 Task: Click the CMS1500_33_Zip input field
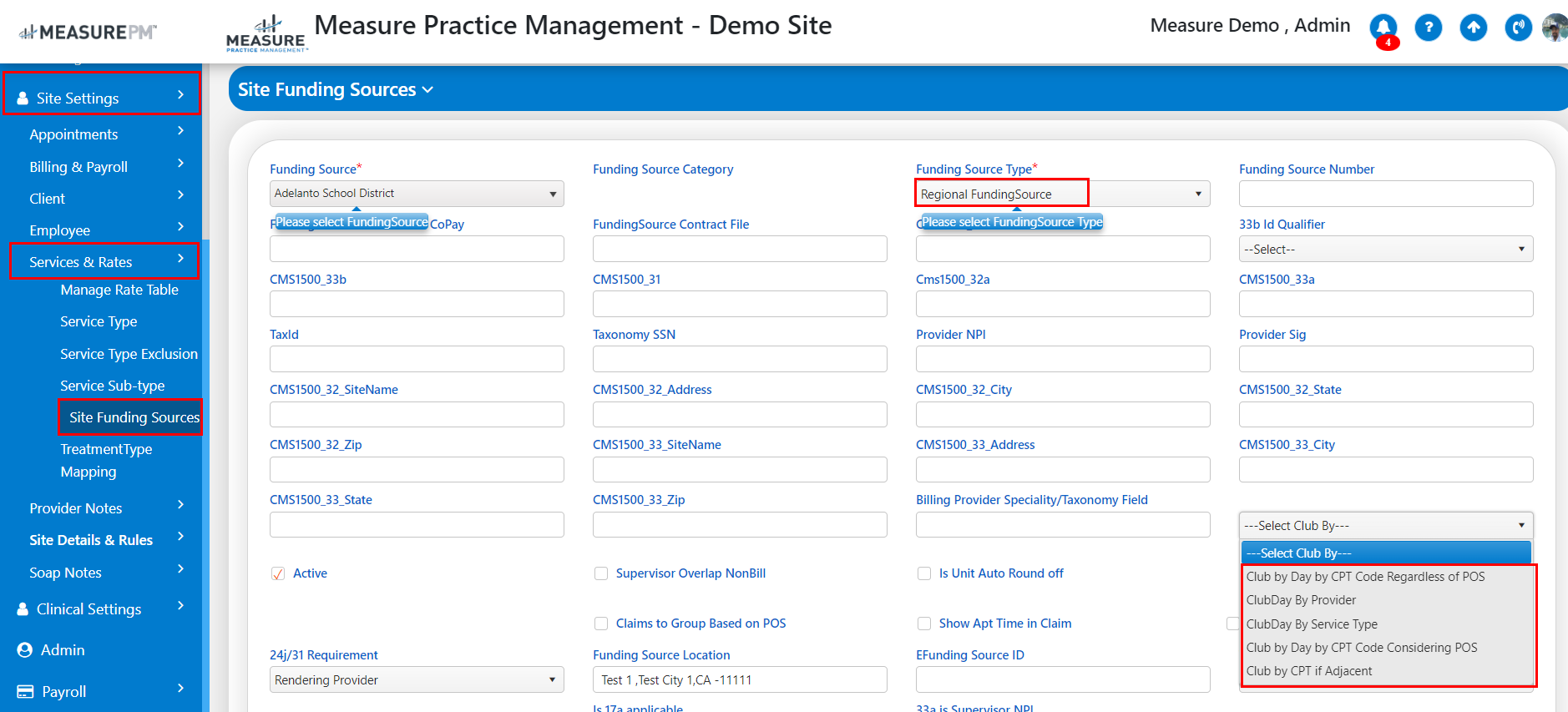740,524
